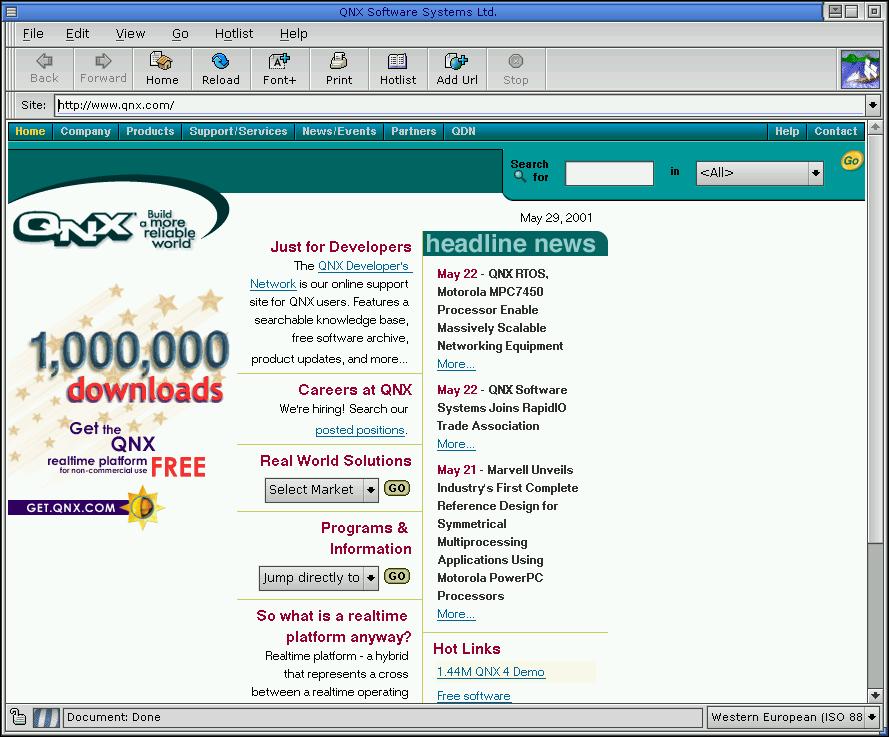Click the status bar lock icon
Viewport: 889px width, 737px height.
18,717
